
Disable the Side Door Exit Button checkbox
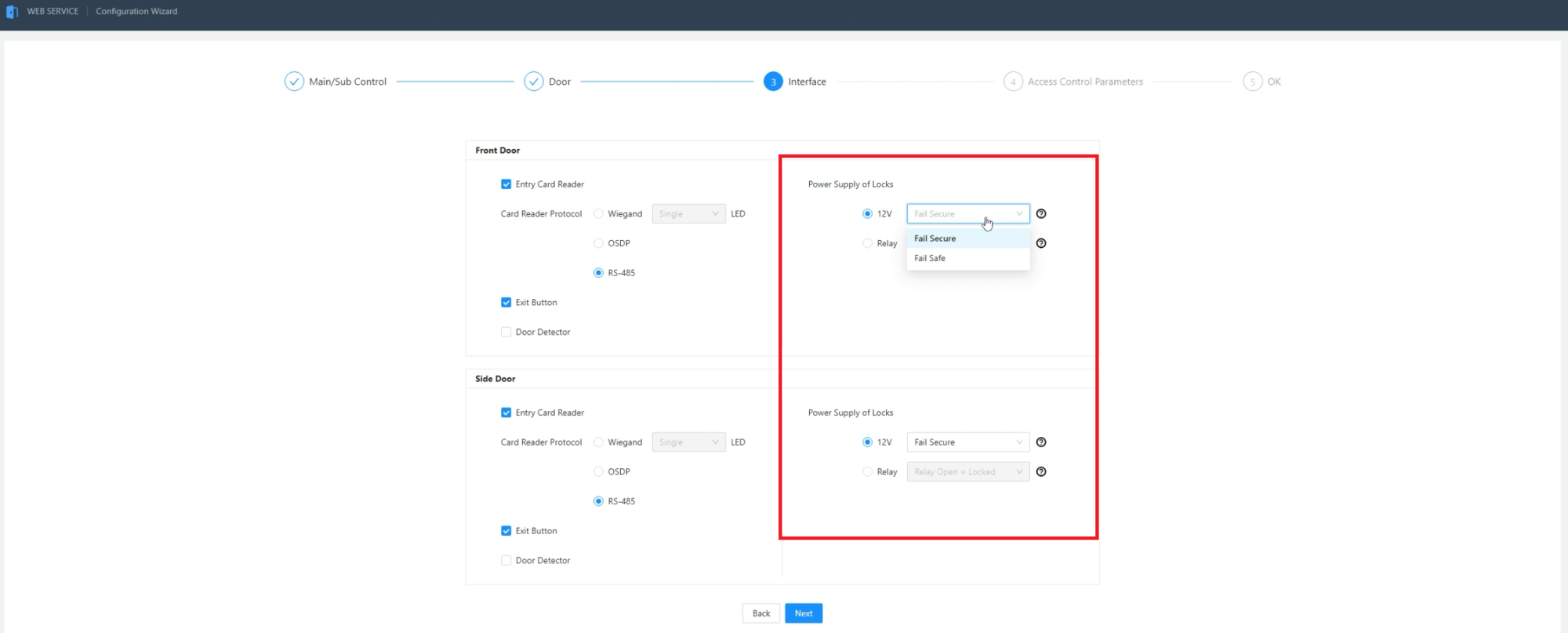[x=506, y=531]
